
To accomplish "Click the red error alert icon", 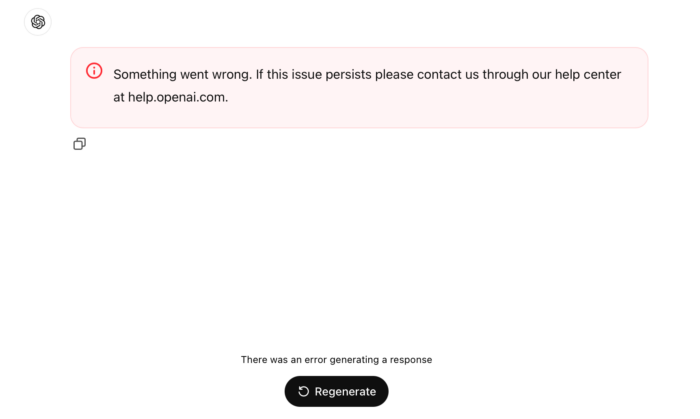I will point(94,71).
